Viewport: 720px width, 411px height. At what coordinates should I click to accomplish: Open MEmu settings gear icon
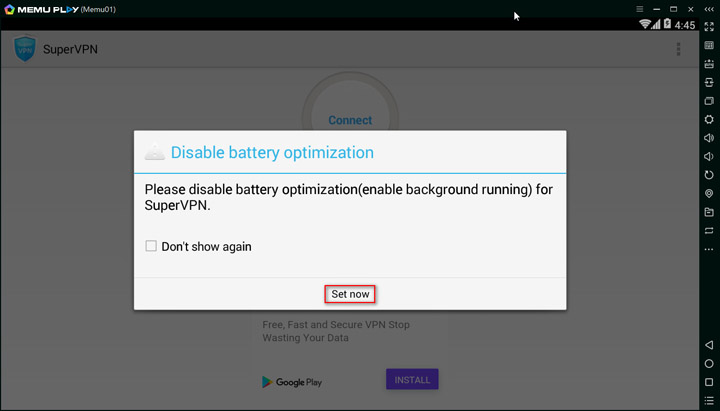pos(709,119)
